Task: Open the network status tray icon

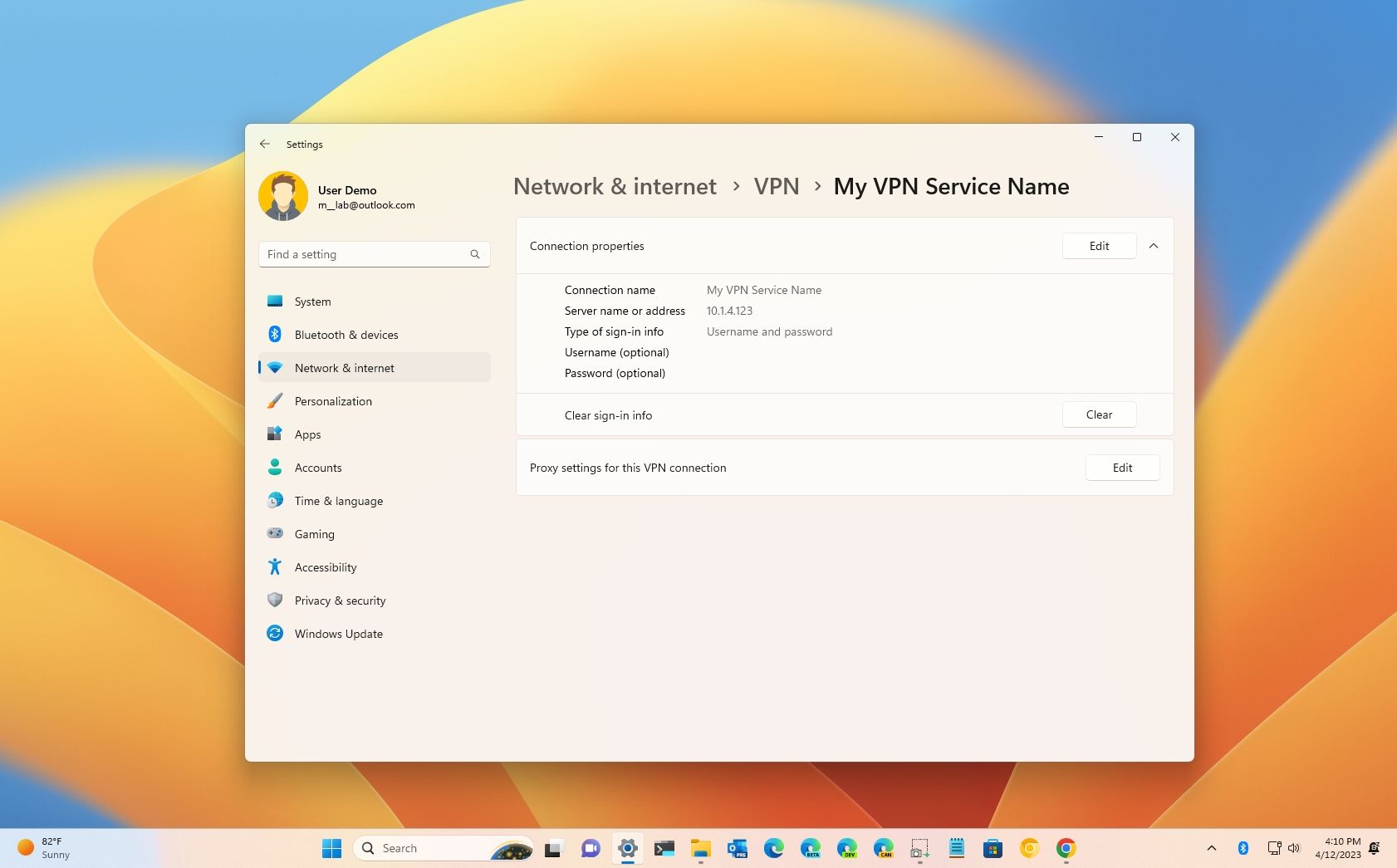Action: [x=1274, y=848]
